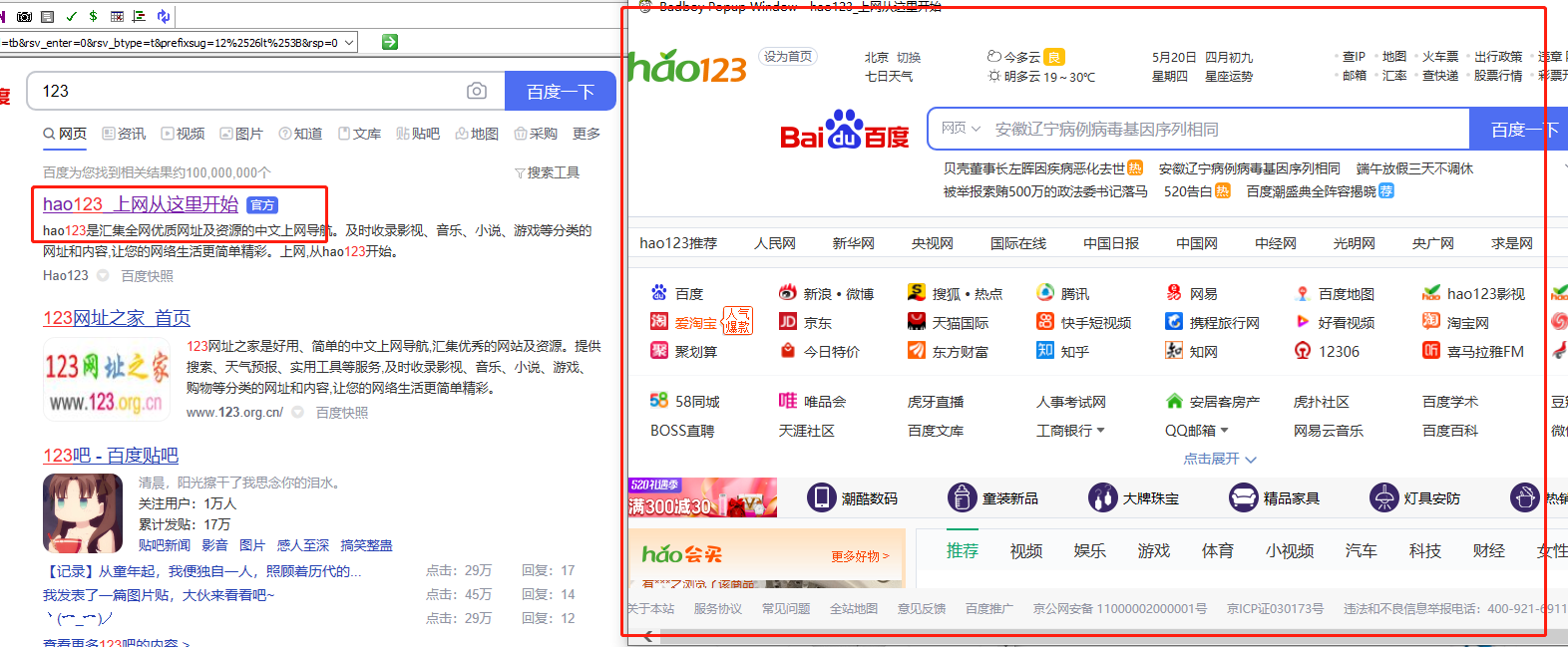
Task: Select the 视频 search tab
Action: point(183,134)
